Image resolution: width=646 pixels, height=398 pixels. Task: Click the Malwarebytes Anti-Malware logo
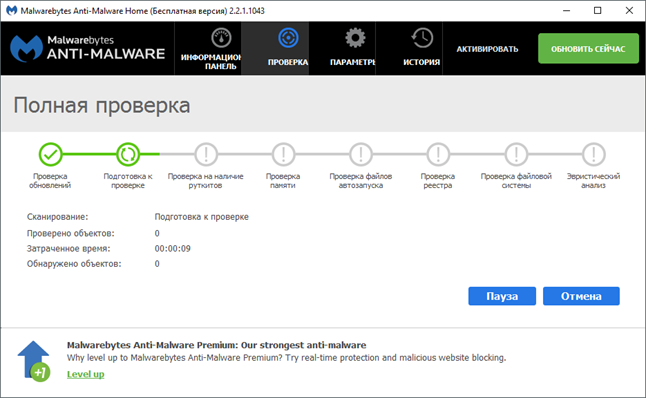87,48
